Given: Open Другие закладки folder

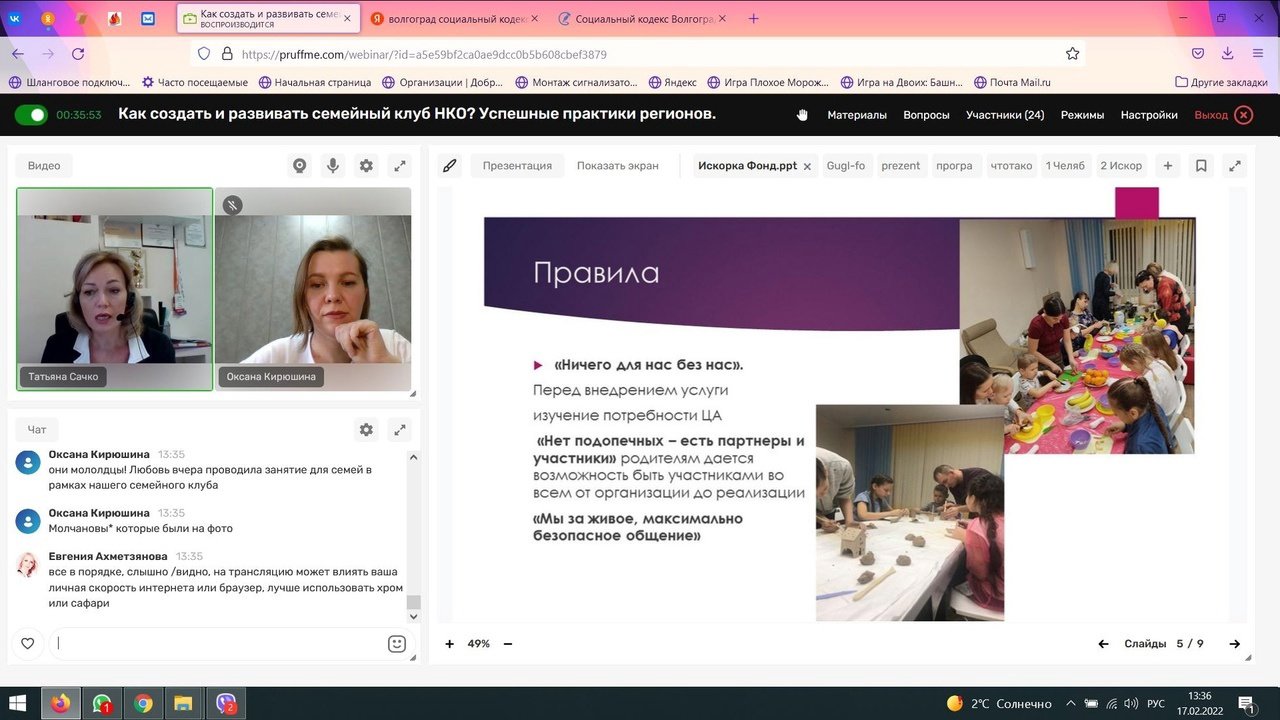Looking at the screenshot, I should click(x=1222, y=82).
